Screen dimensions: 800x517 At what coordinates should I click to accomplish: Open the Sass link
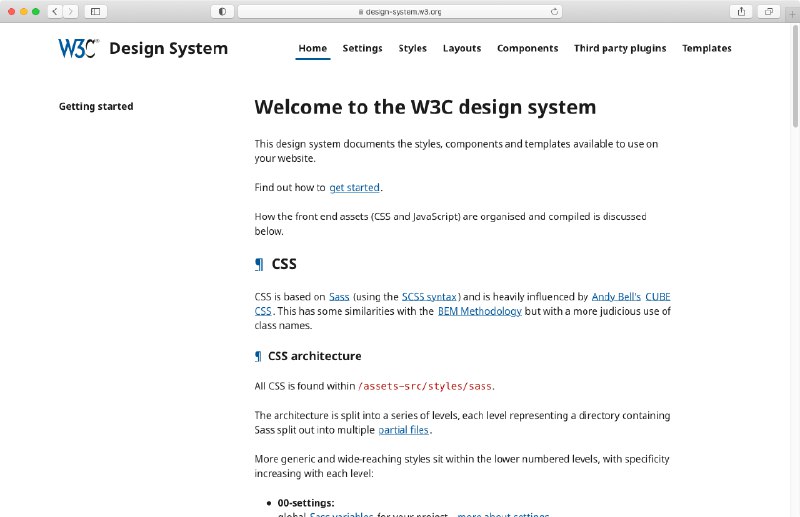[339, 297]
